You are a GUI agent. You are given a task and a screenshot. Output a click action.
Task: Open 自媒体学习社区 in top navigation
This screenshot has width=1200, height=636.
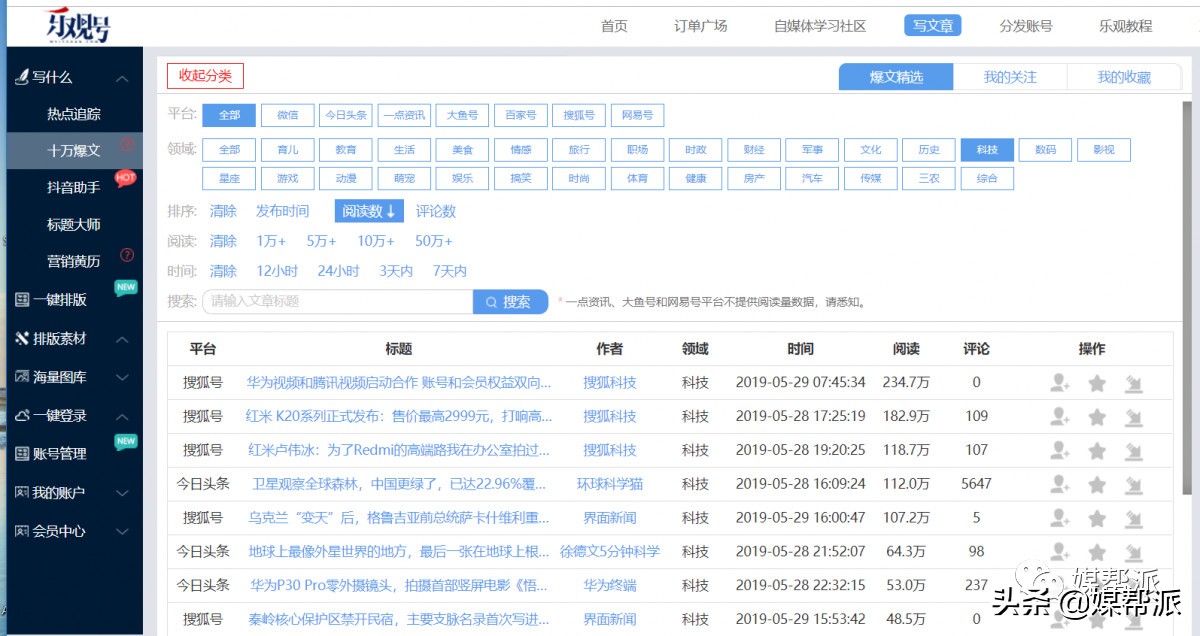(820, 26)
